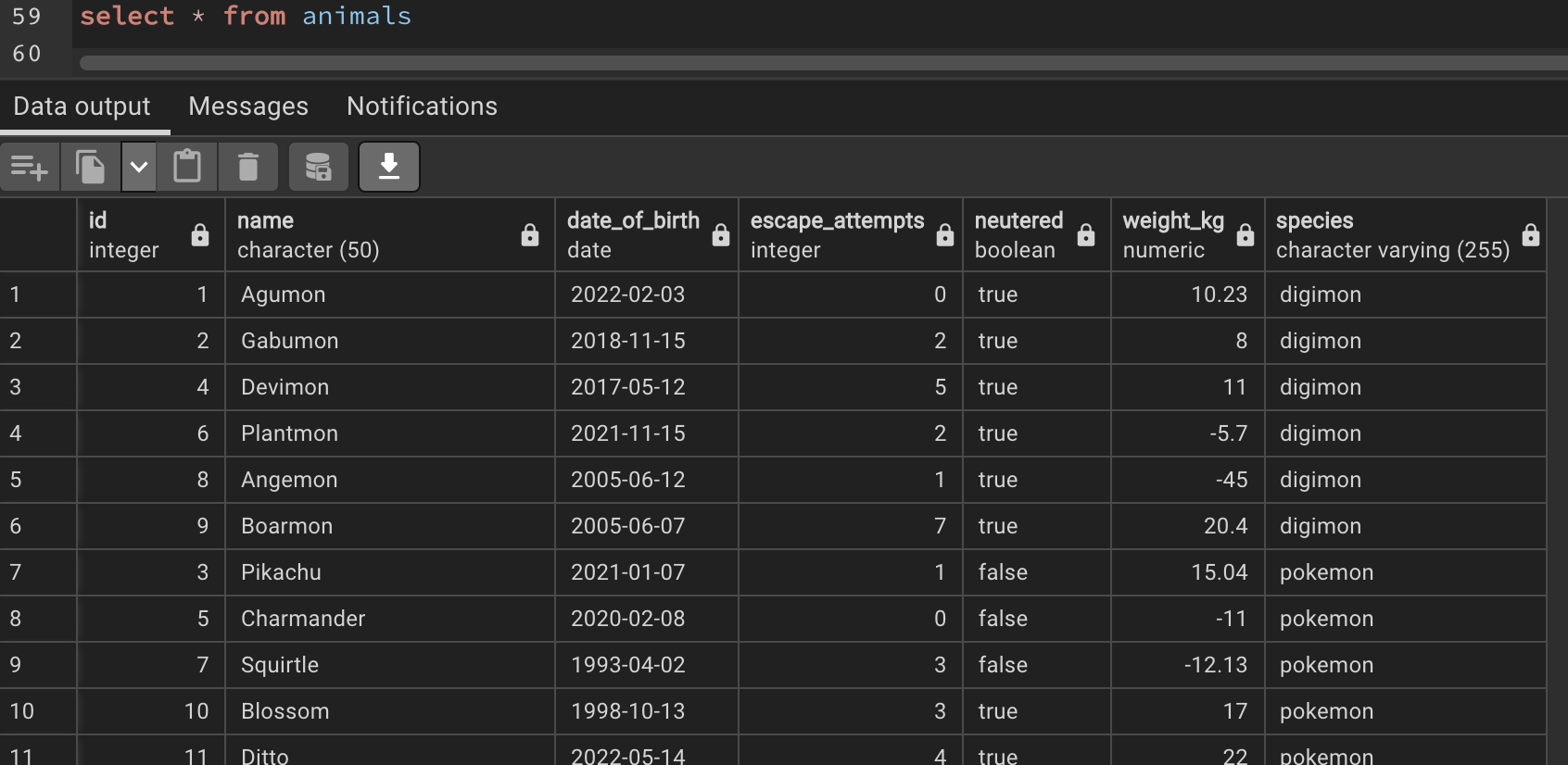1568x765 pixels.
Task: Click the Paste clipboard icon
Action: (x=187, y=167)
